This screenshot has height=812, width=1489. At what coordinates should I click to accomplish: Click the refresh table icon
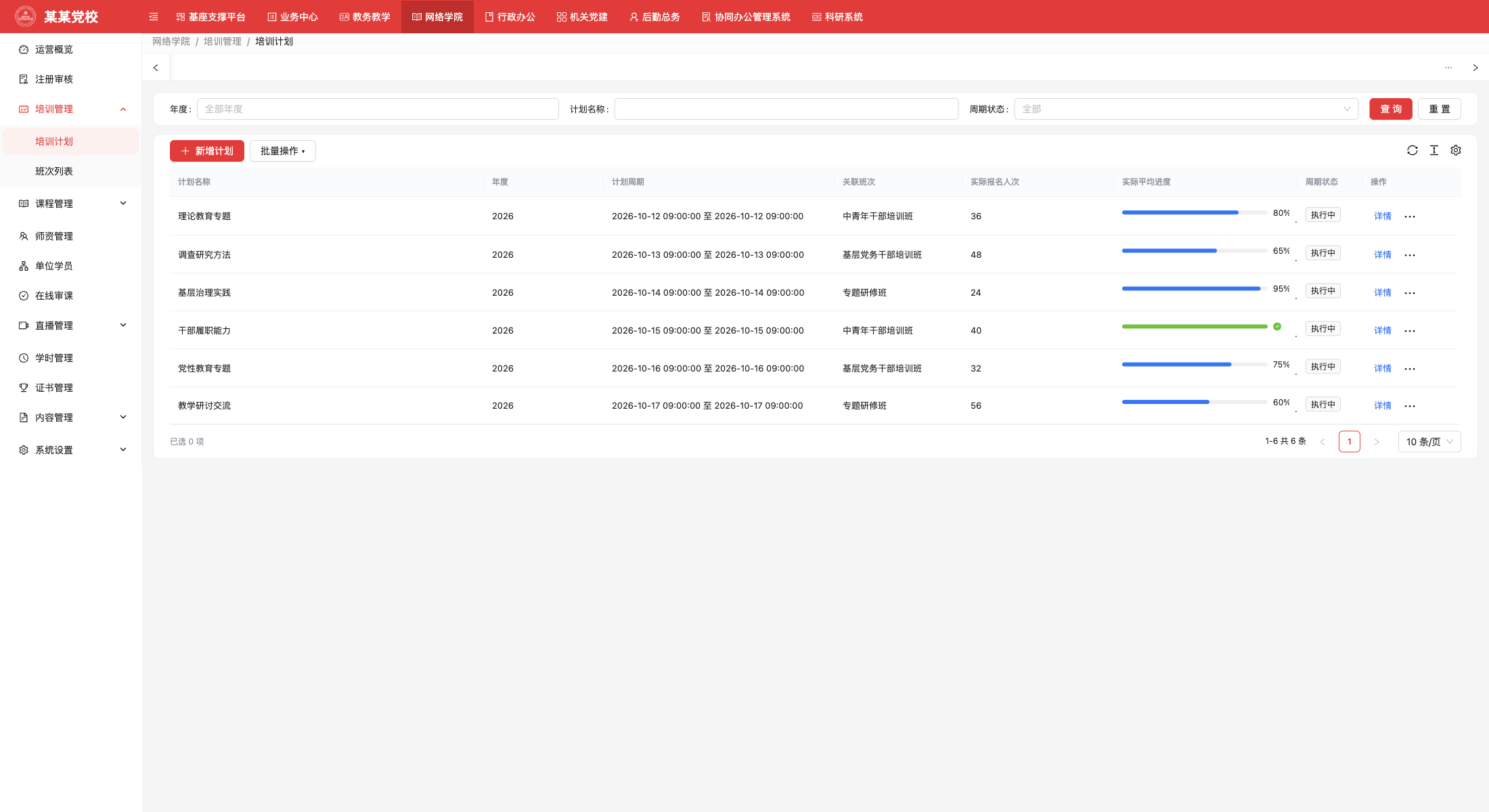1413,150
